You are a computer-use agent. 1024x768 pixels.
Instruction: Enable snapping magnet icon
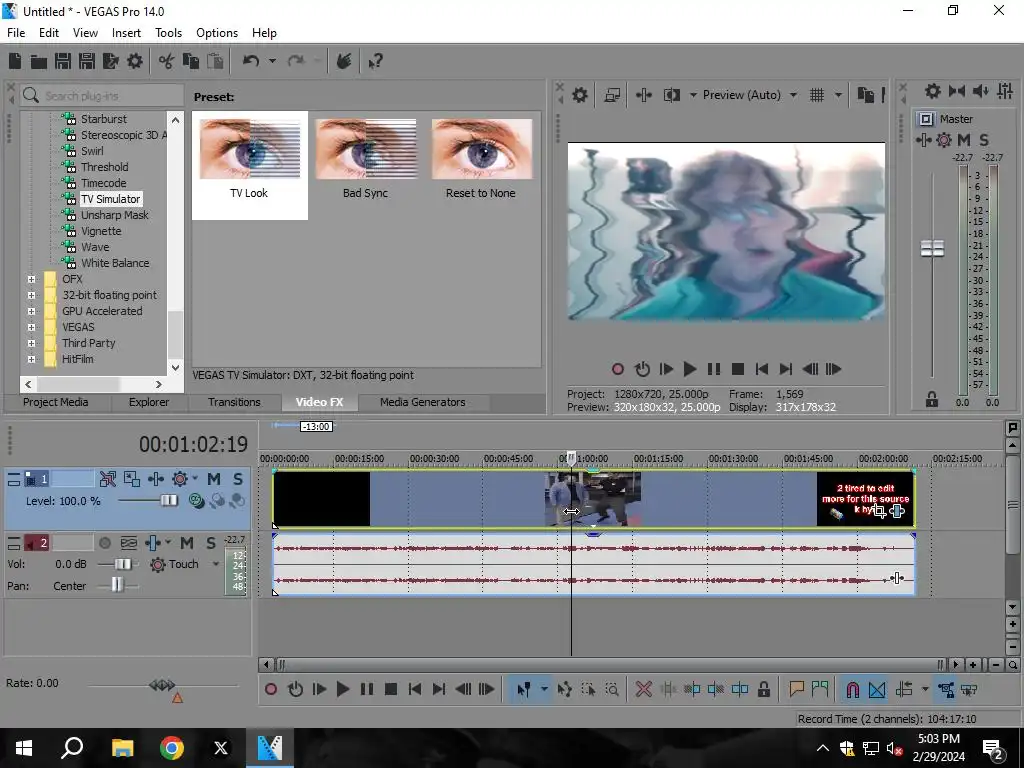tap(853, 689)
